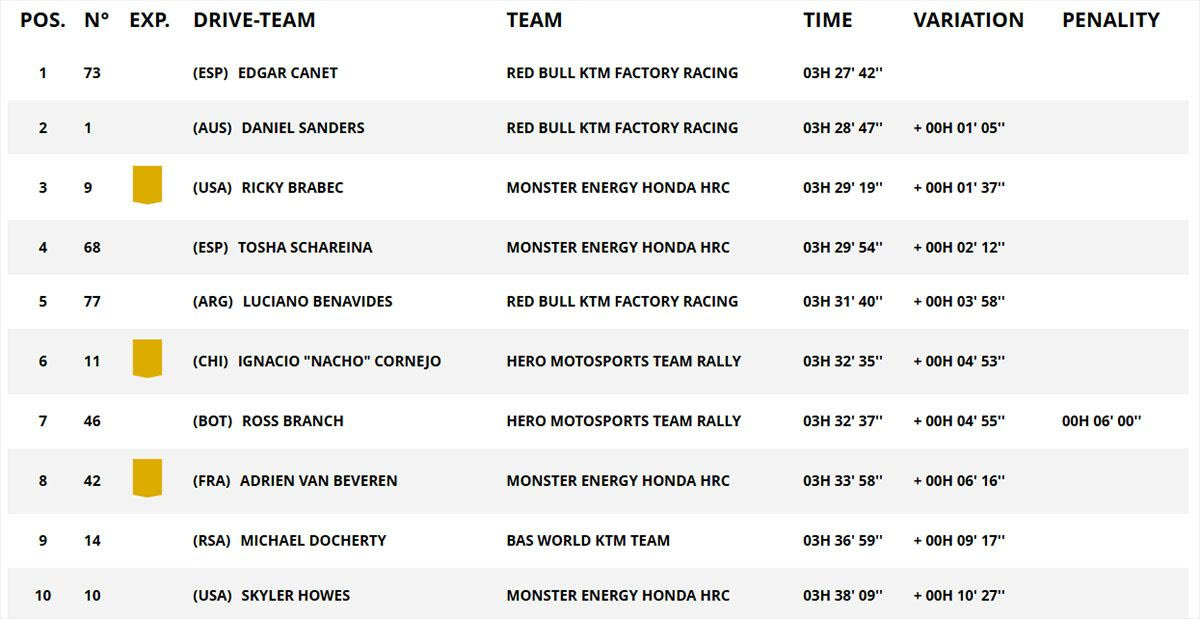Click the yellow badge beside Ricky Brabec
This screenshot has height=619, width=1200.
(x=147, y=186)
